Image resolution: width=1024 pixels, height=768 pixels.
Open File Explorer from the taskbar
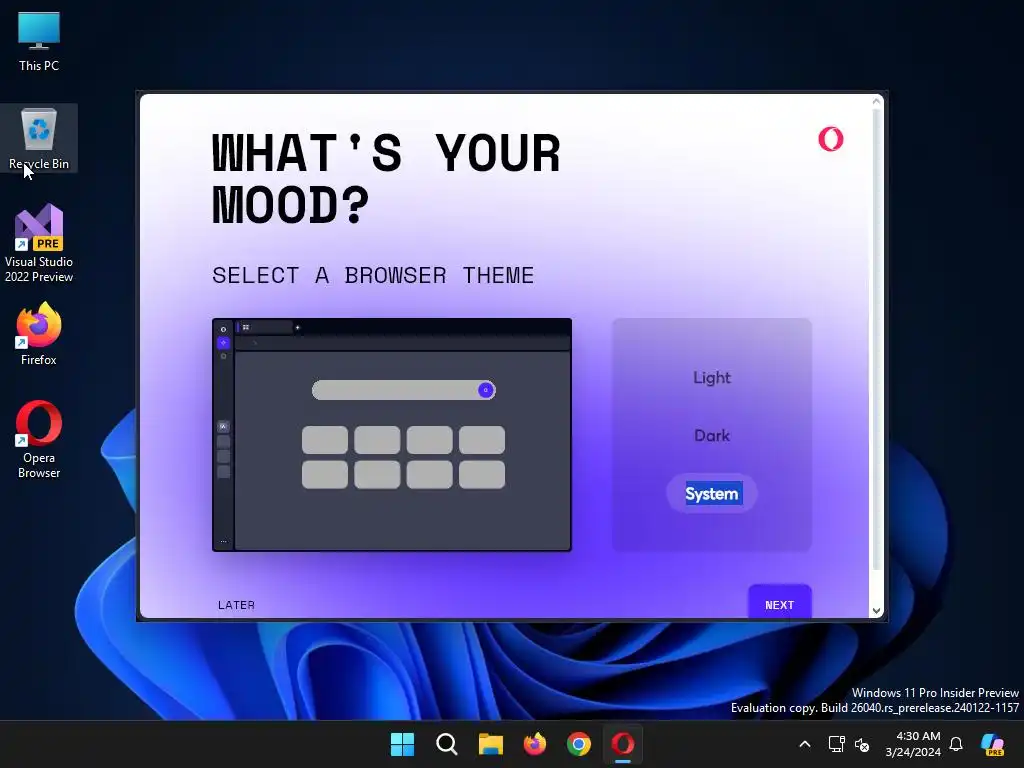(490, 744)
